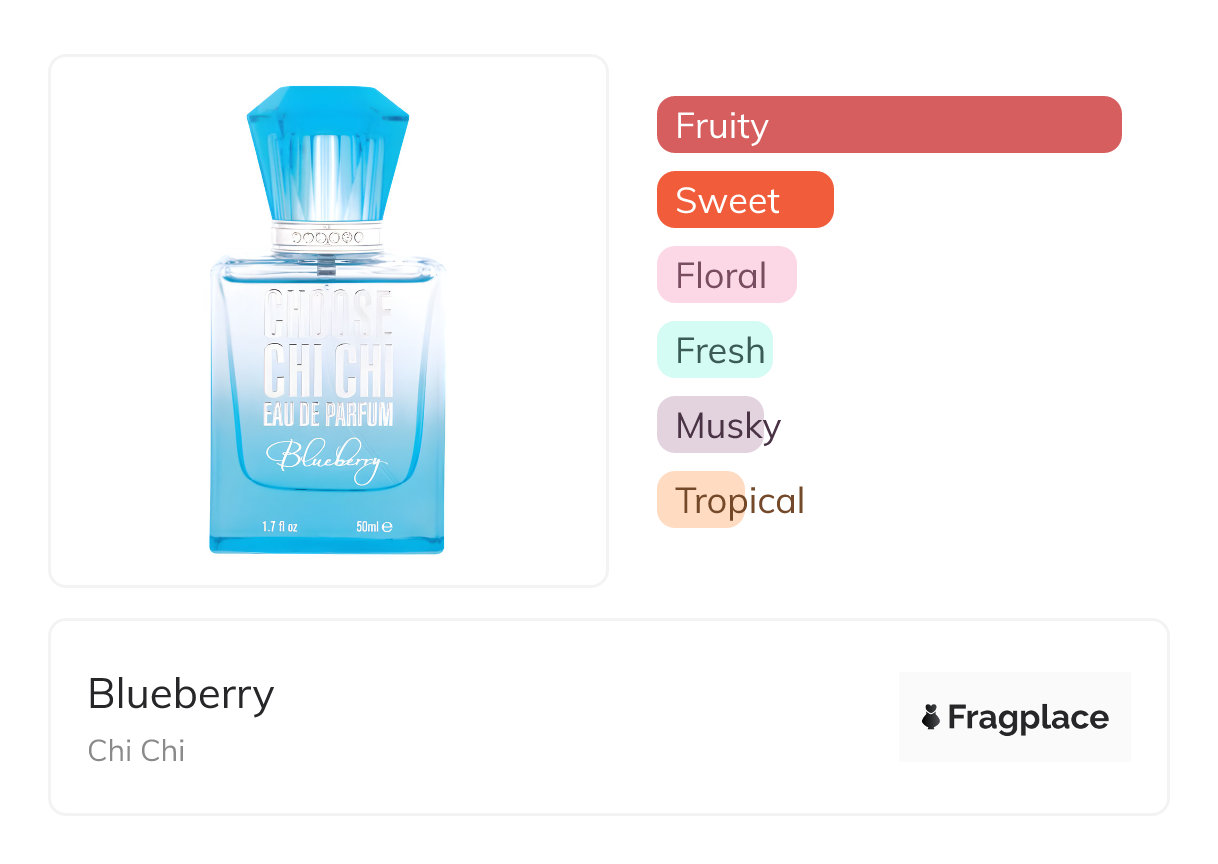Image resolution: width=1218 pixels, height=864 pixels.
Task: Click the EAU DE PARFUM bottle text
Action: tap(327, 414)
